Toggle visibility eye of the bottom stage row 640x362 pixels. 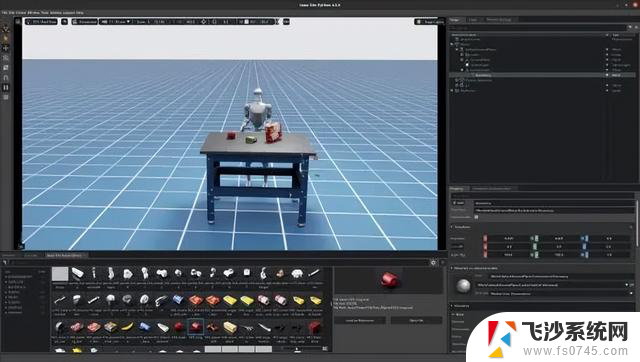(x=607, y=91)
